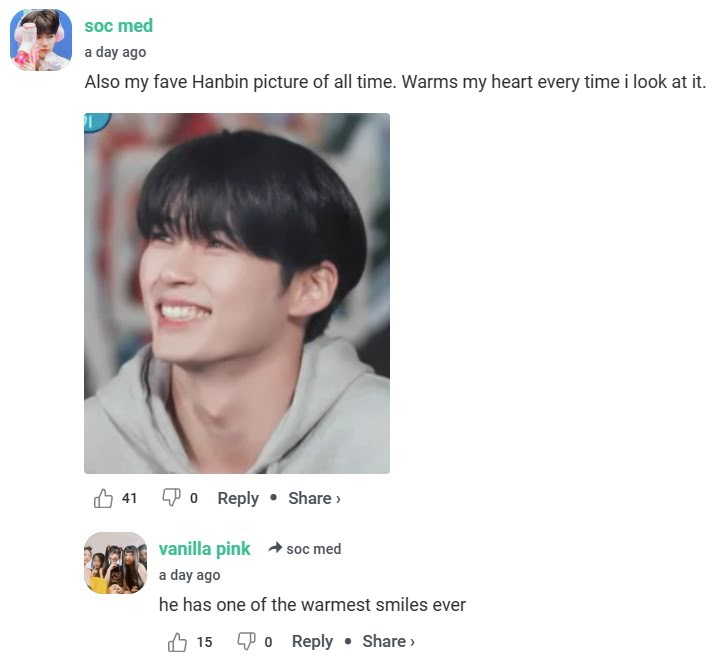
Task: Click the 41 likes count
Action: pyautogui.click(x=130, y=498)
